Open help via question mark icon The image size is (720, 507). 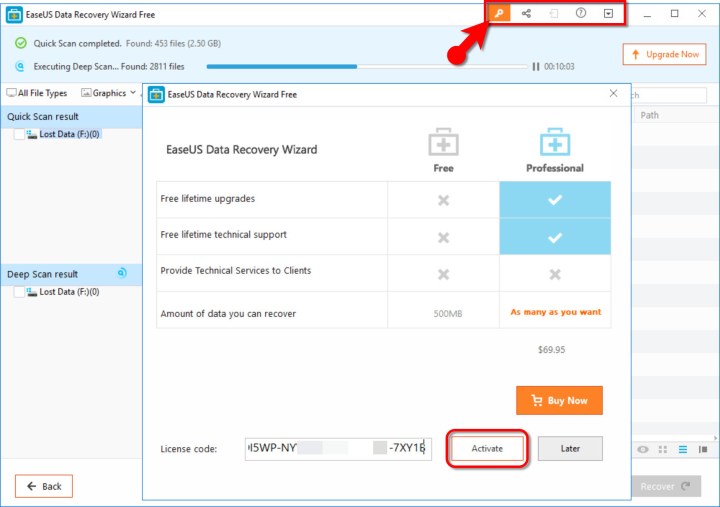(x=581, y=14)
